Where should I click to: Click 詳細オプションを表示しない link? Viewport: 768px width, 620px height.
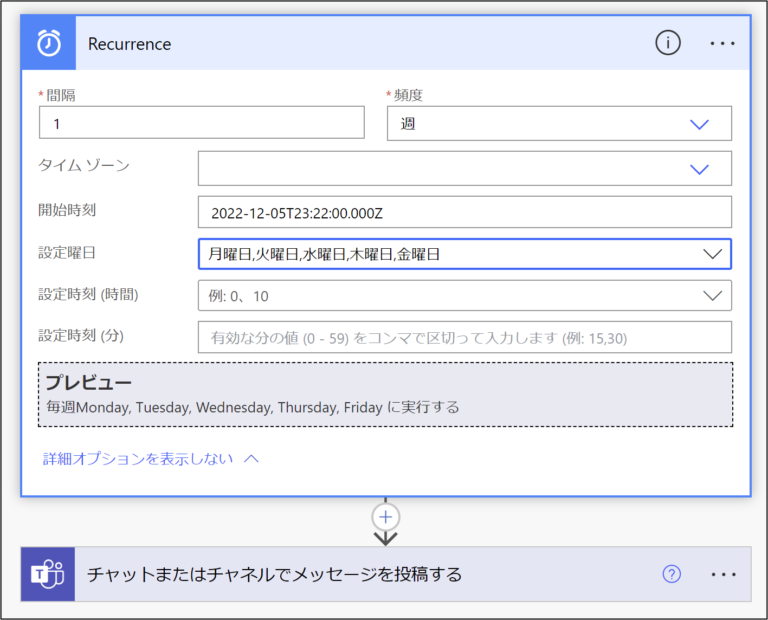click(138, 459)
